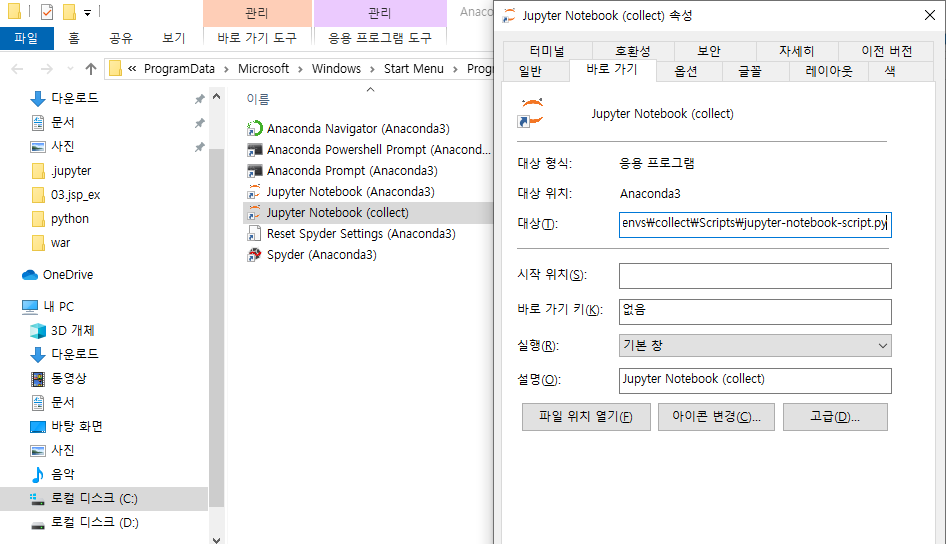Click the 이름 column header

258,99
